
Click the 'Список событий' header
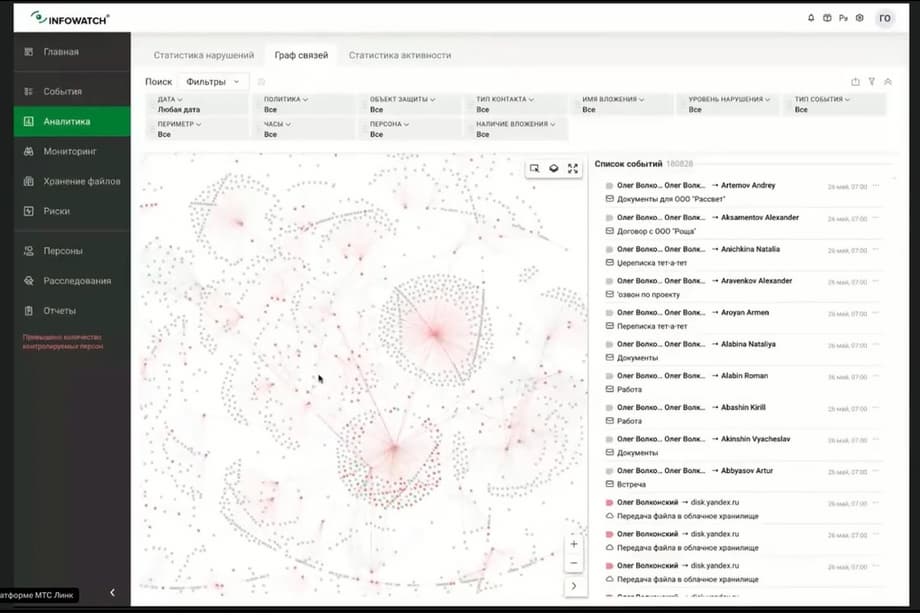pos(628,164)
